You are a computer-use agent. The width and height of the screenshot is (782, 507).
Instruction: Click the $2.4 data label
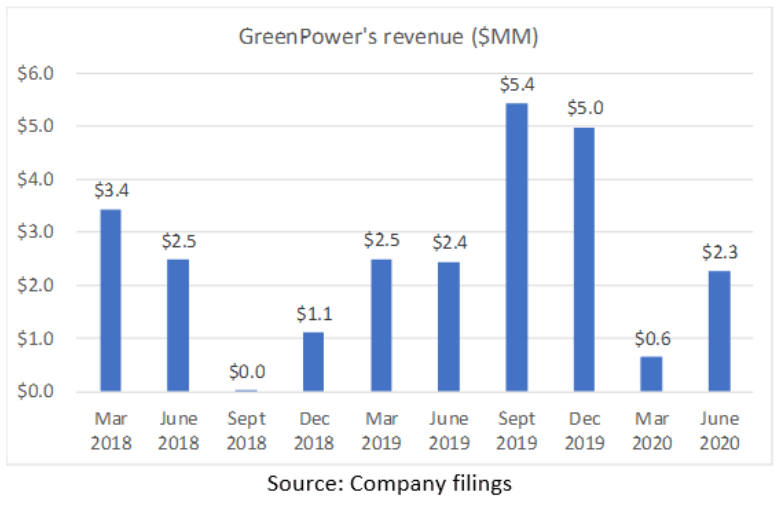449,243
